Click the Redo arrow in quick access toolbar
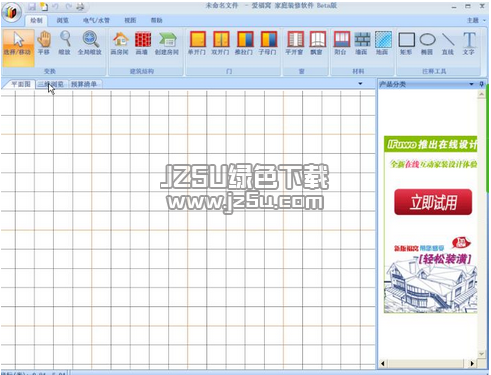This screenshot has width=491, height=375. 68,6
